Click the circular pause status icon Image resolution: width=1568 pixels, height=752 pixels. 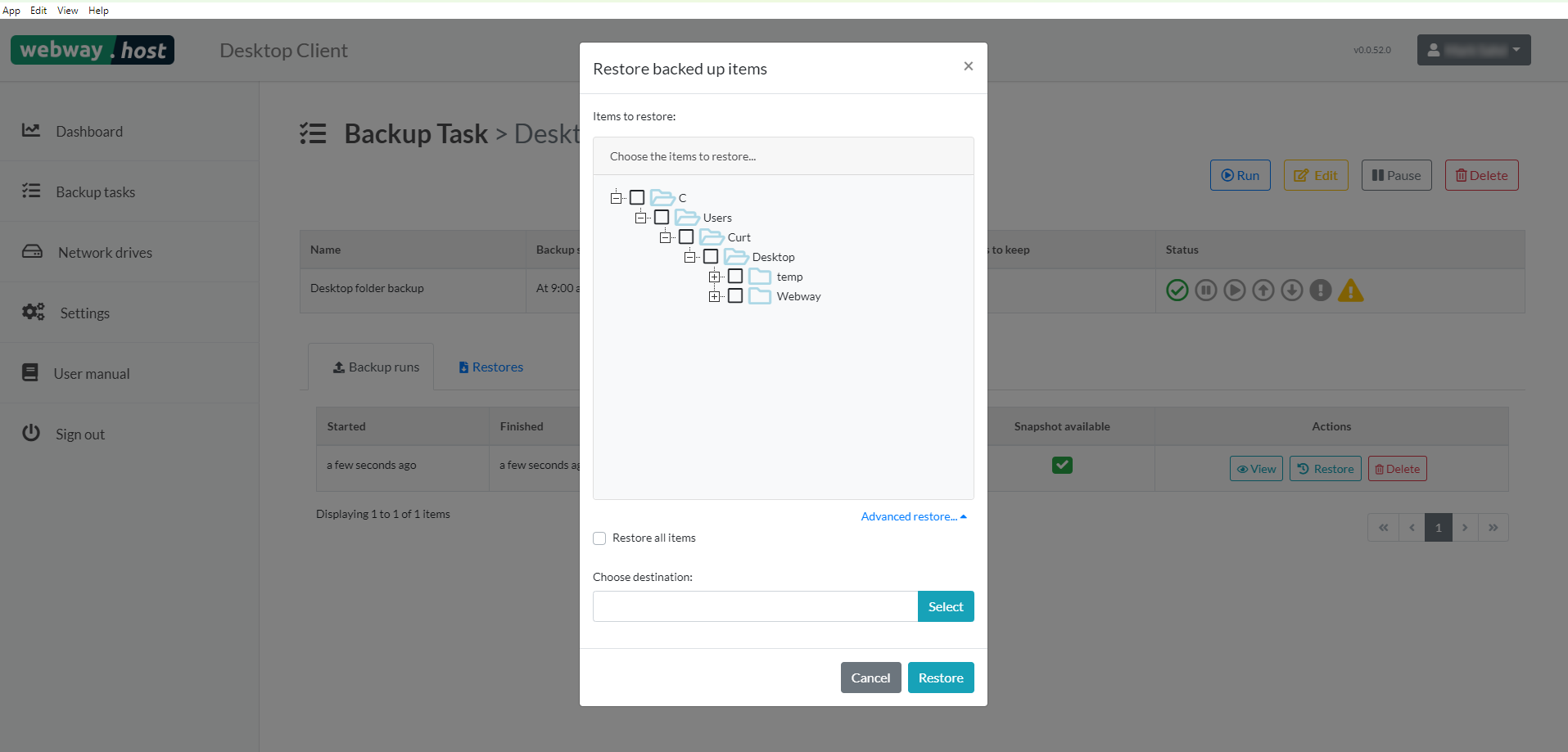pos(1205,290)
